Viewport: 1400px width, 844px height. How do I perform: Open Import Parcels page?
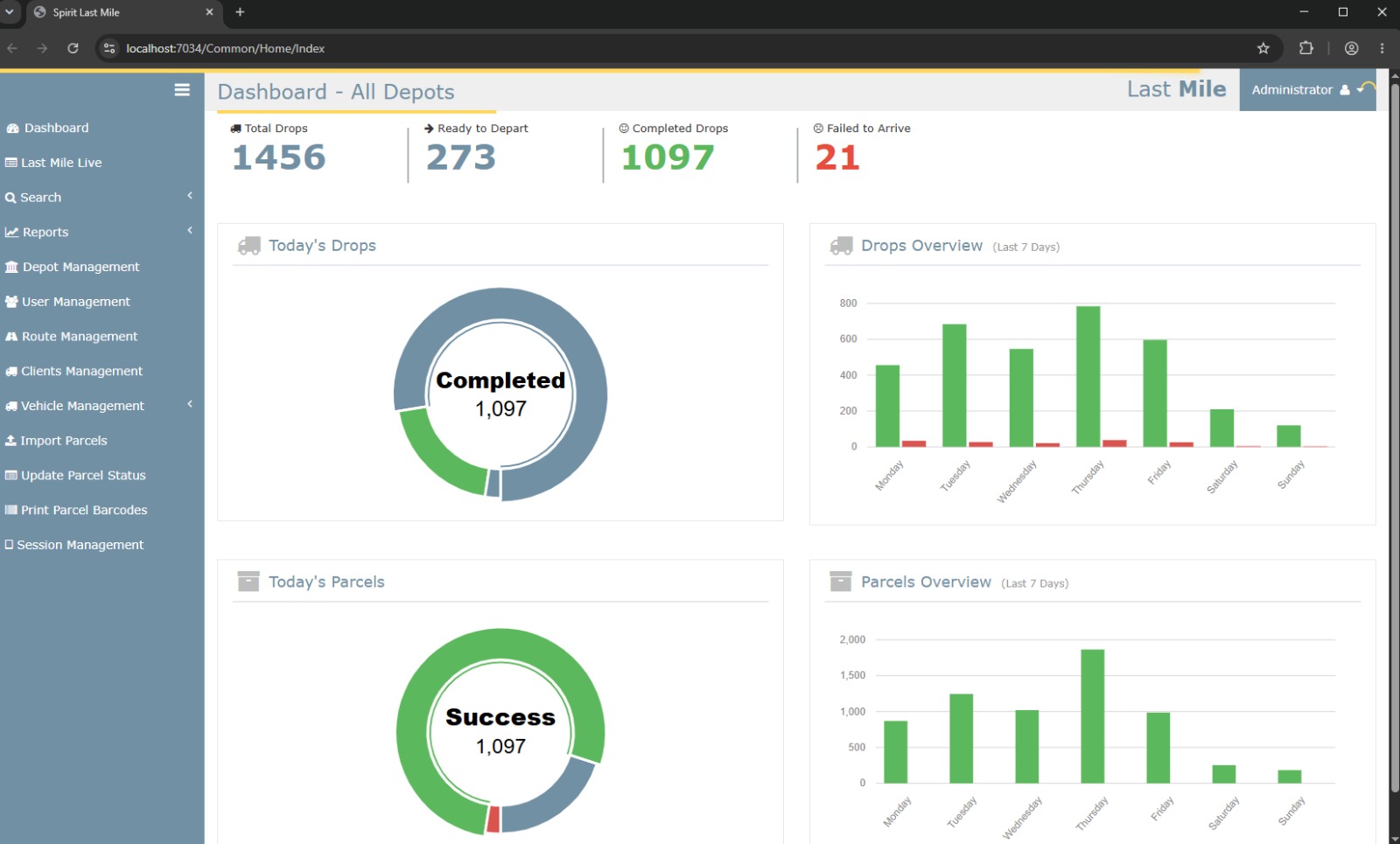(x=64, y=441)
